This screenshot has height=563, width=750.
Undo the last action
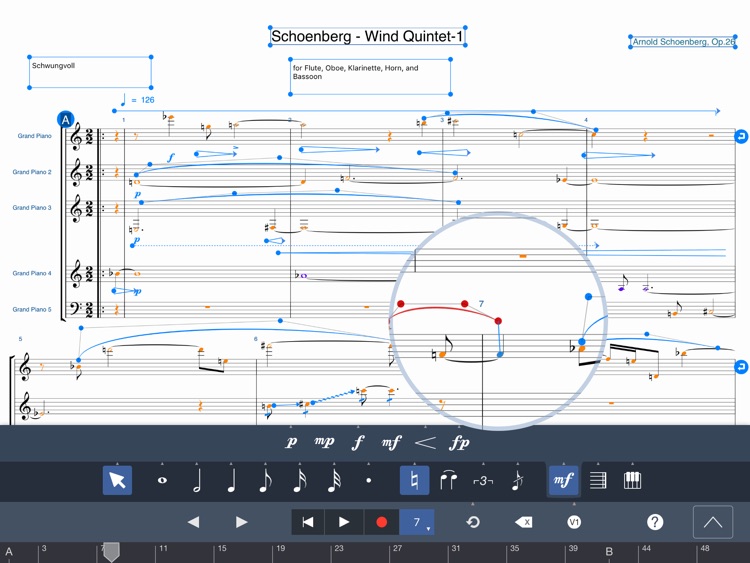(x=473, y=522)
